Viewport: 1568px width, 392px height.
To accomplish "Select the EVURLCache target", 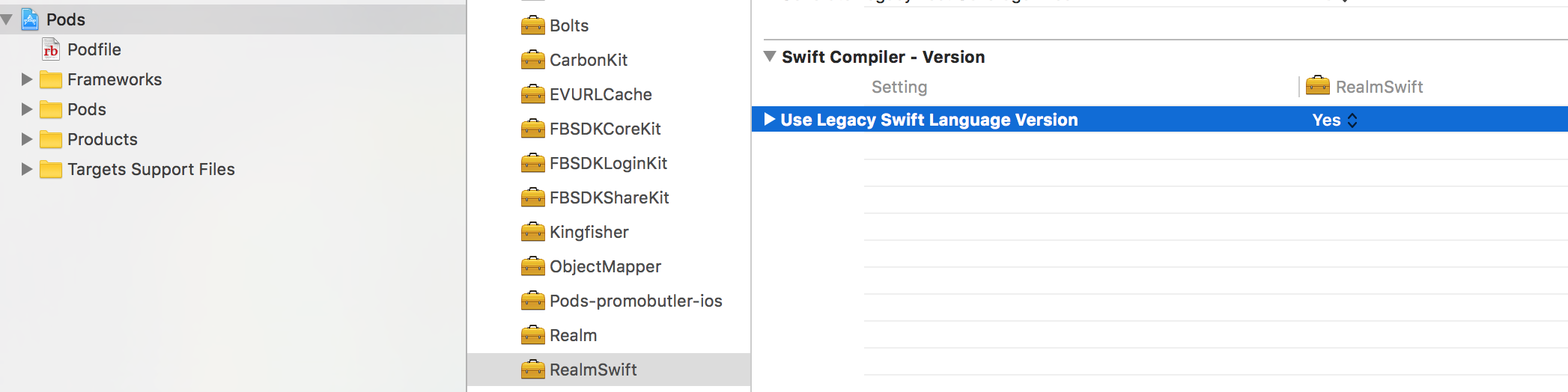I will [601, 94].
